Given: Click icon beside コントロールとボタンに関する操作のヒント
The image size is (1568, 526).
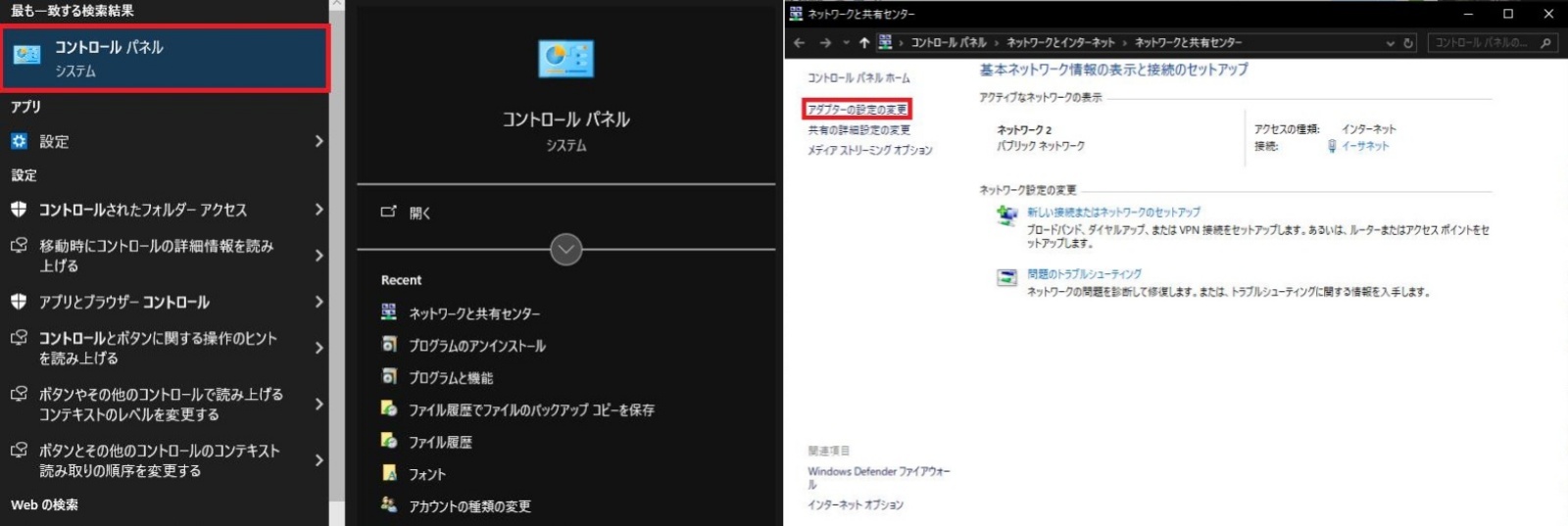Looking at the screenshot, I should 19,338.
